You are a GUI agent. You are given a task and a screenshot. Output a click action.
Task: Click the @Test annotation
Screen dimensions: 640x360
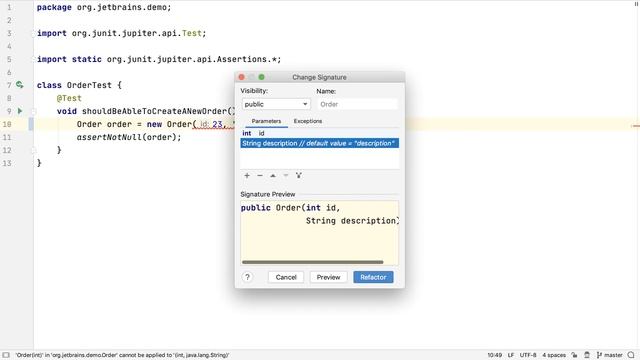pyautogui.click(x=69, y=98)
